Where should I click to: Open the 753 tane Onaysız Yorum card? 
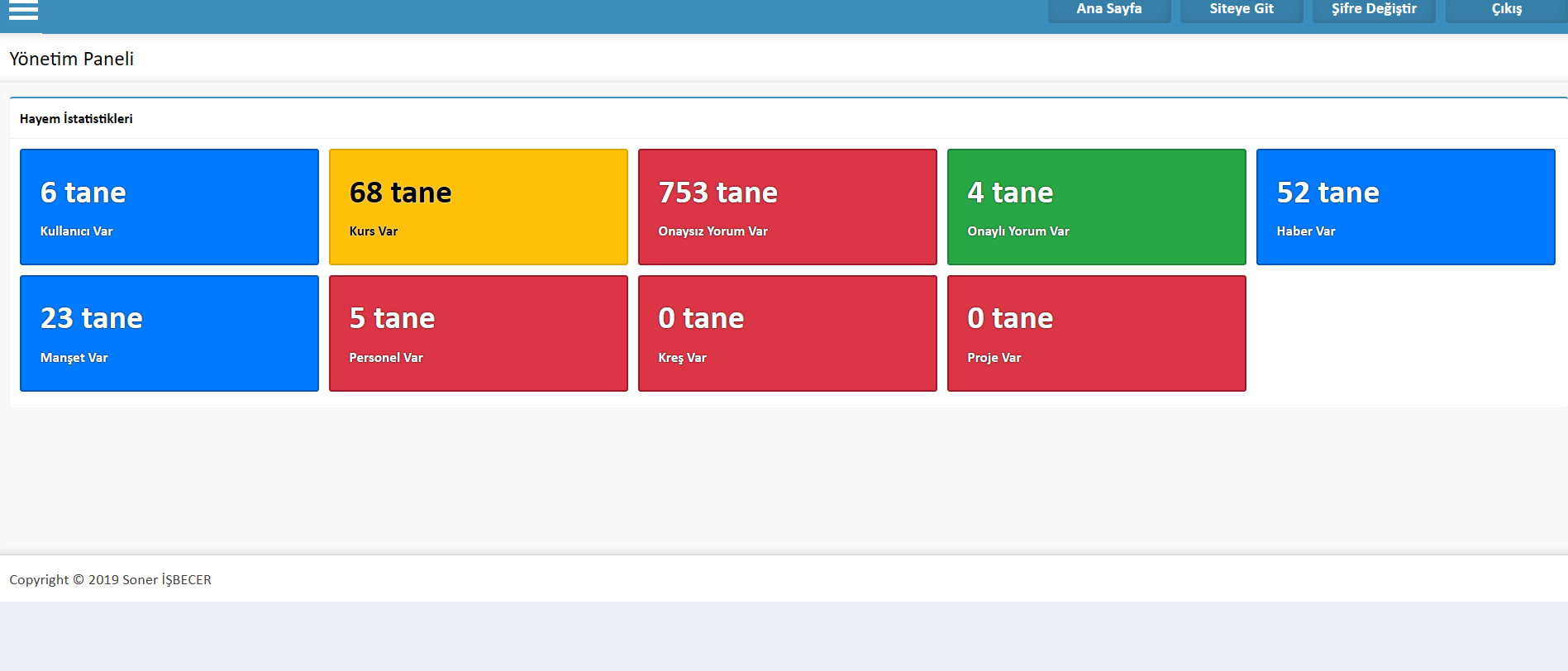point(787,207)
